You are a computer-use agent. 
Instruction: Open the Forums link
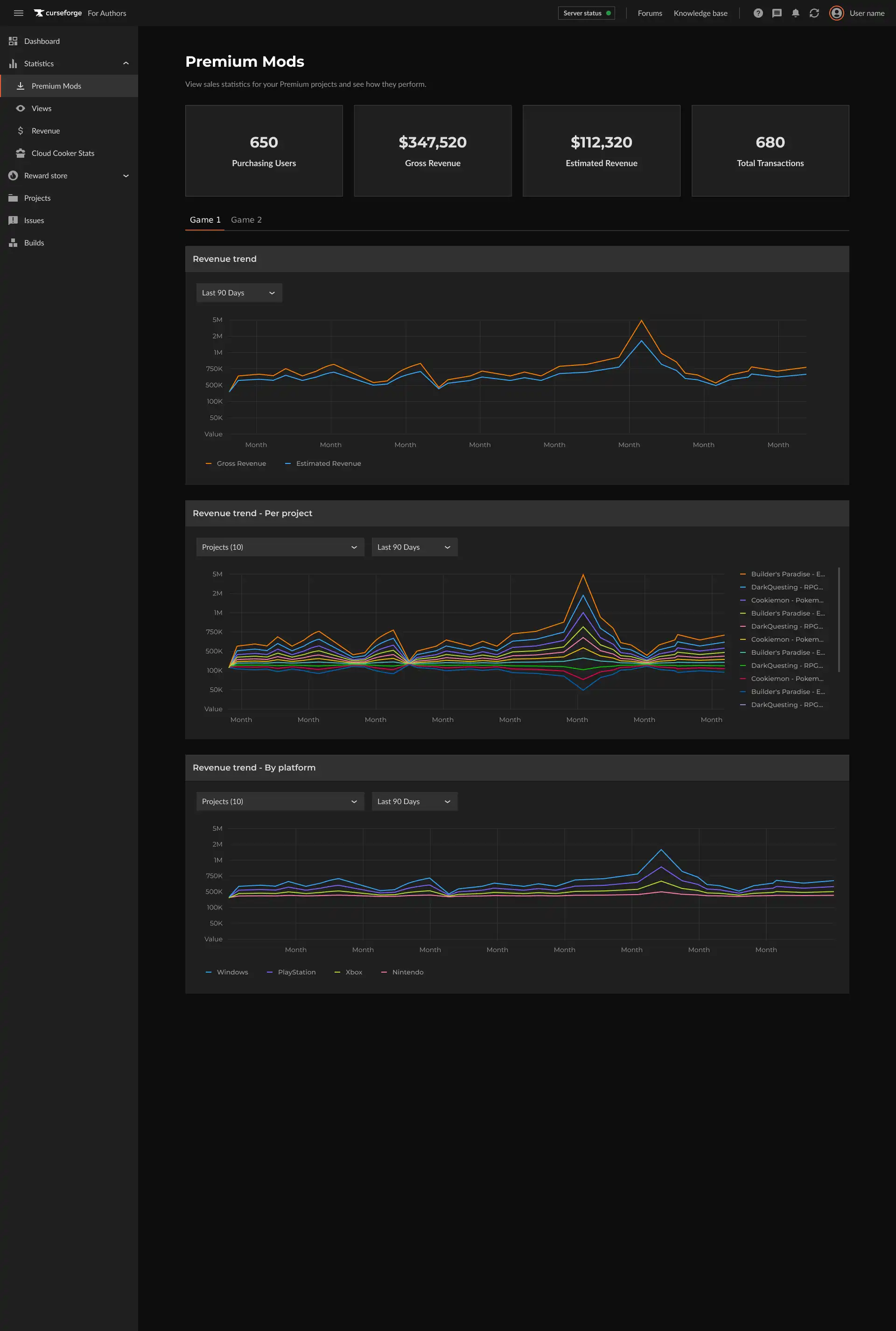(x=650, y=13)
